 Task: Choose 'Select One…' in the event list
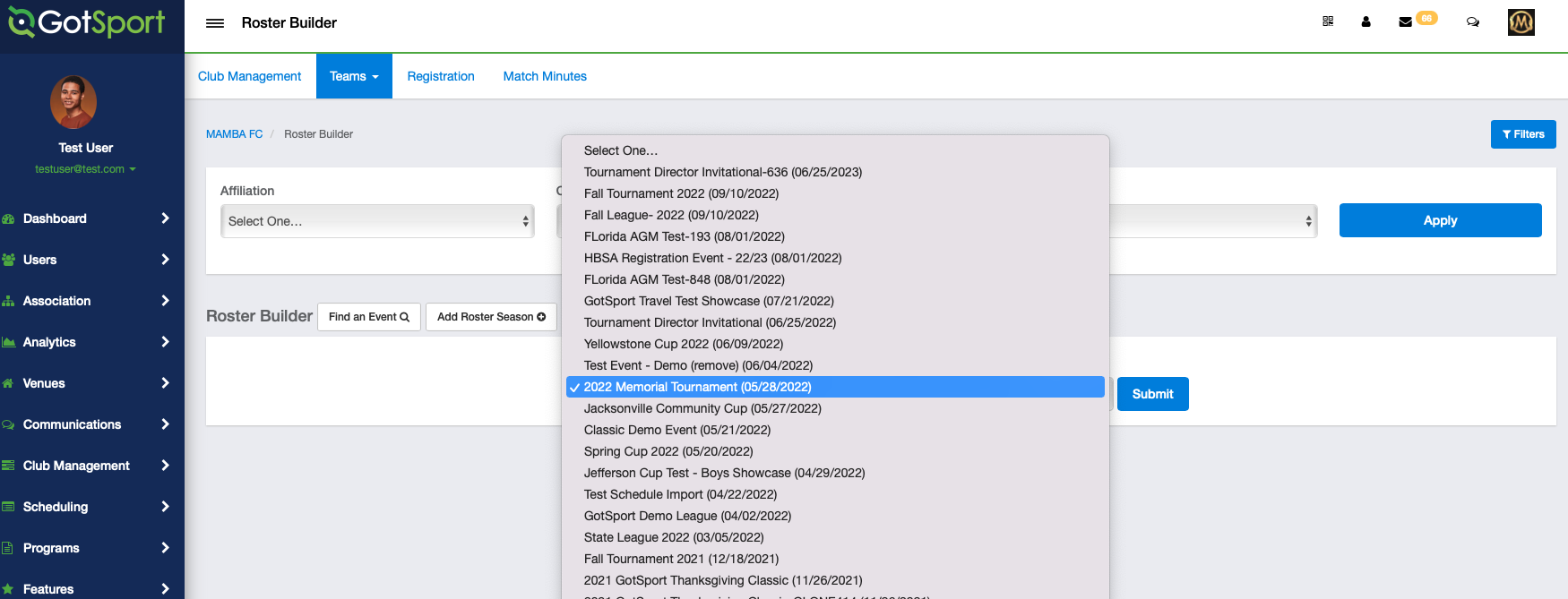tap(835, 150)
